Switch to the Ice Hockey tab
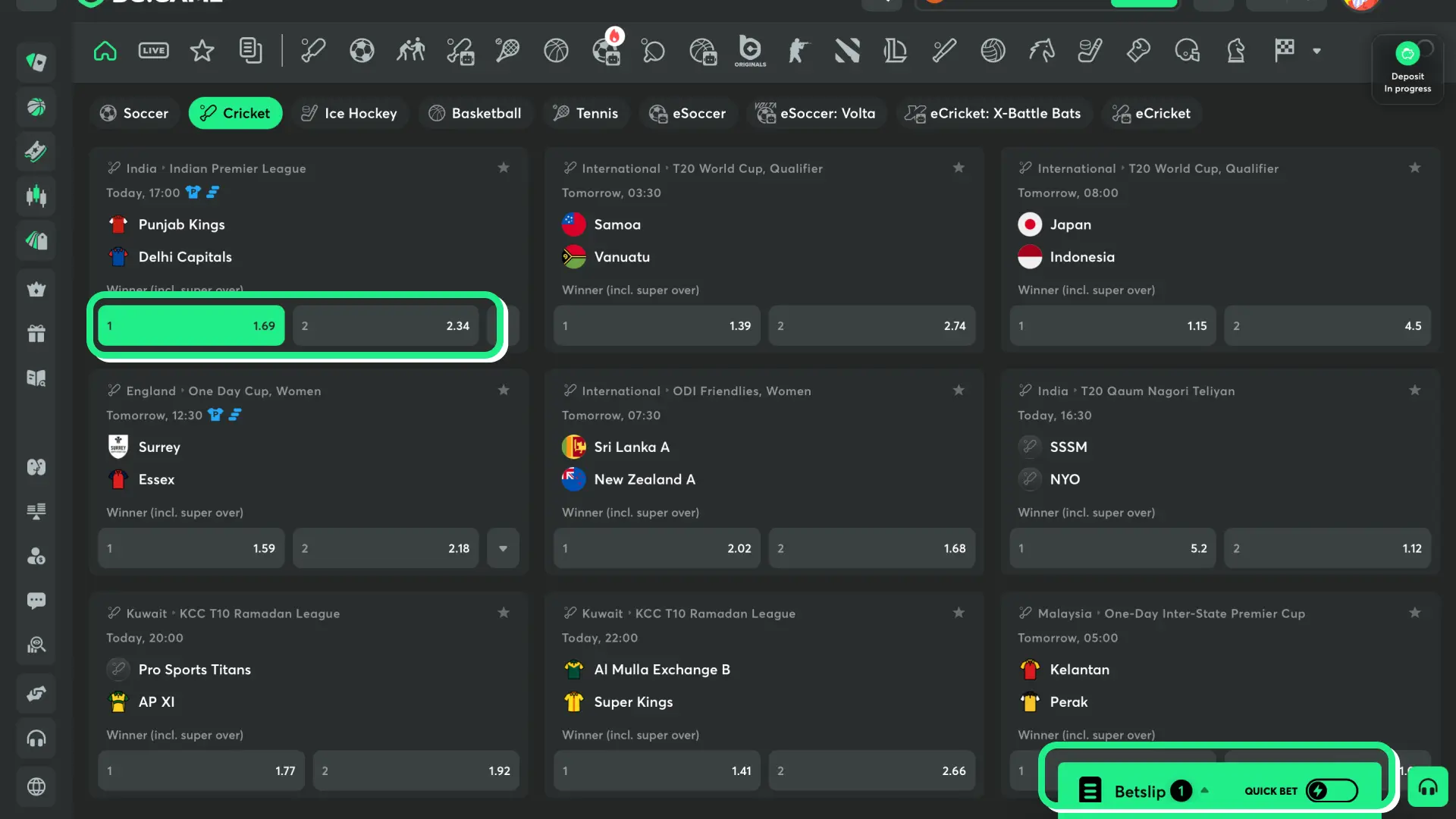Viewport: 1456px width, 819px height. pos(350,113)
